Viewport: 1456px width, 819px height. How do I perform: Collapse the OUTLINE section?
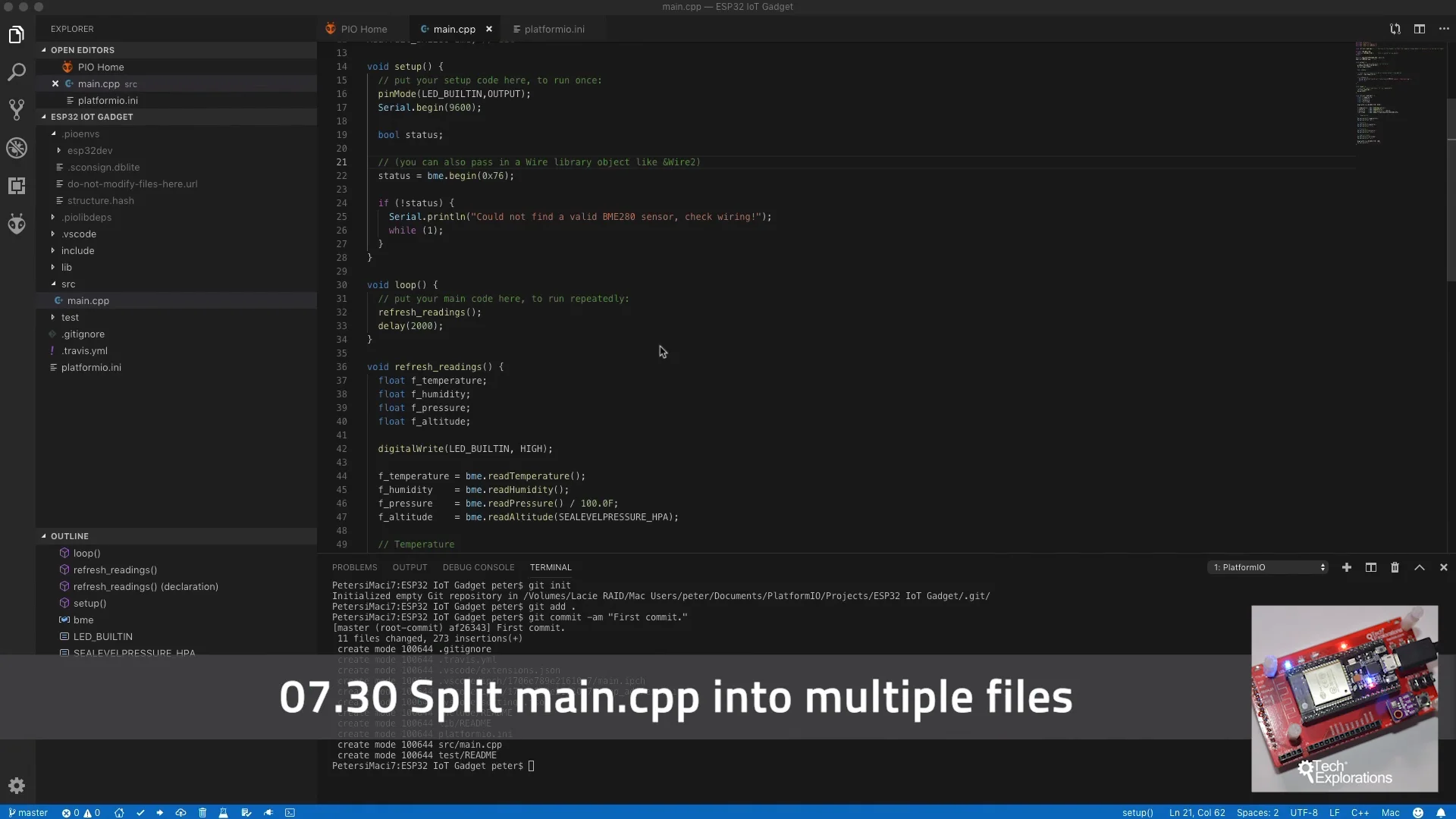[69, 536]
